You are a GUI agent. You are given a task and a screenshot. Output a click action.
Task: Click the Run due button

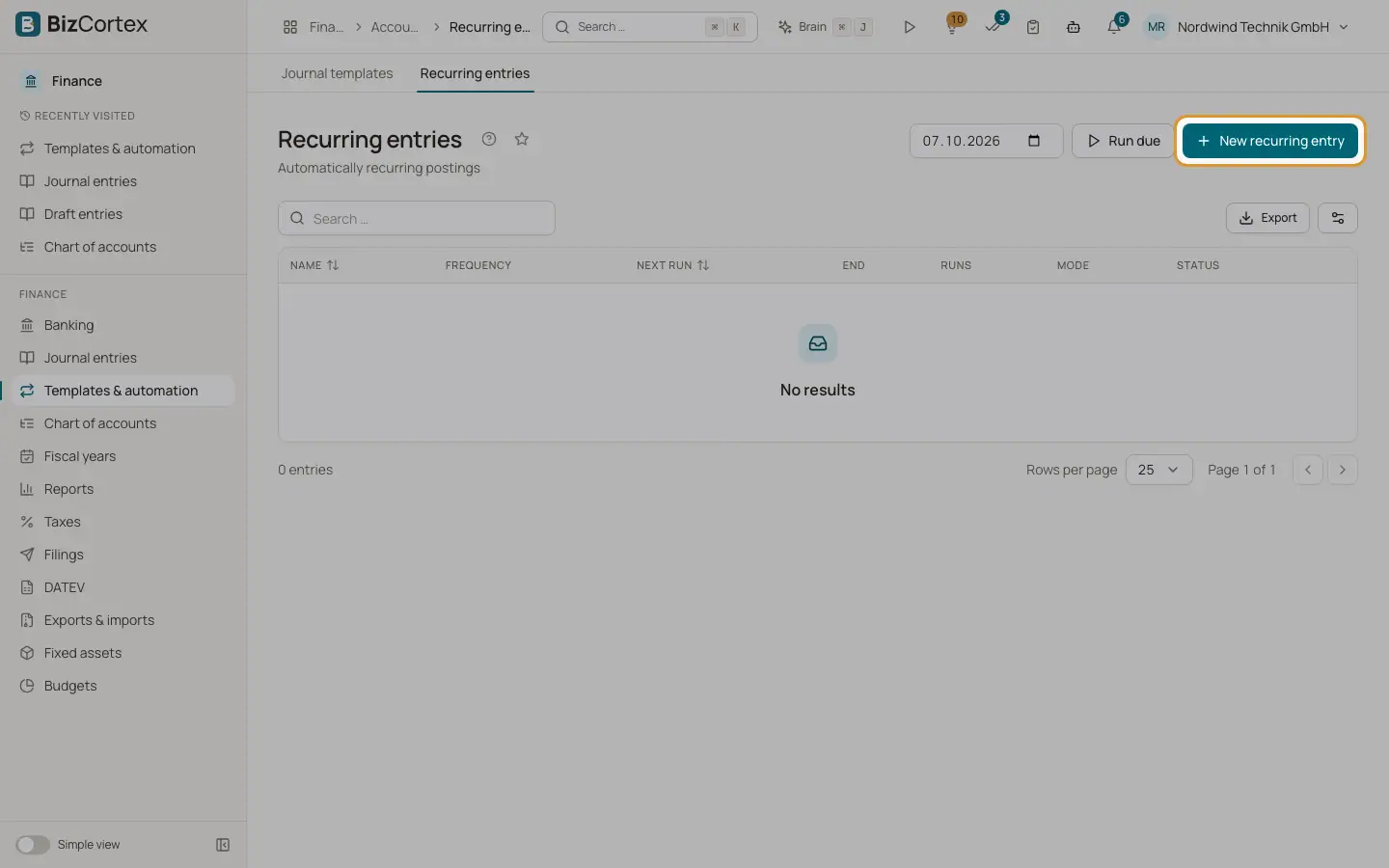[x=1123, y=141]
